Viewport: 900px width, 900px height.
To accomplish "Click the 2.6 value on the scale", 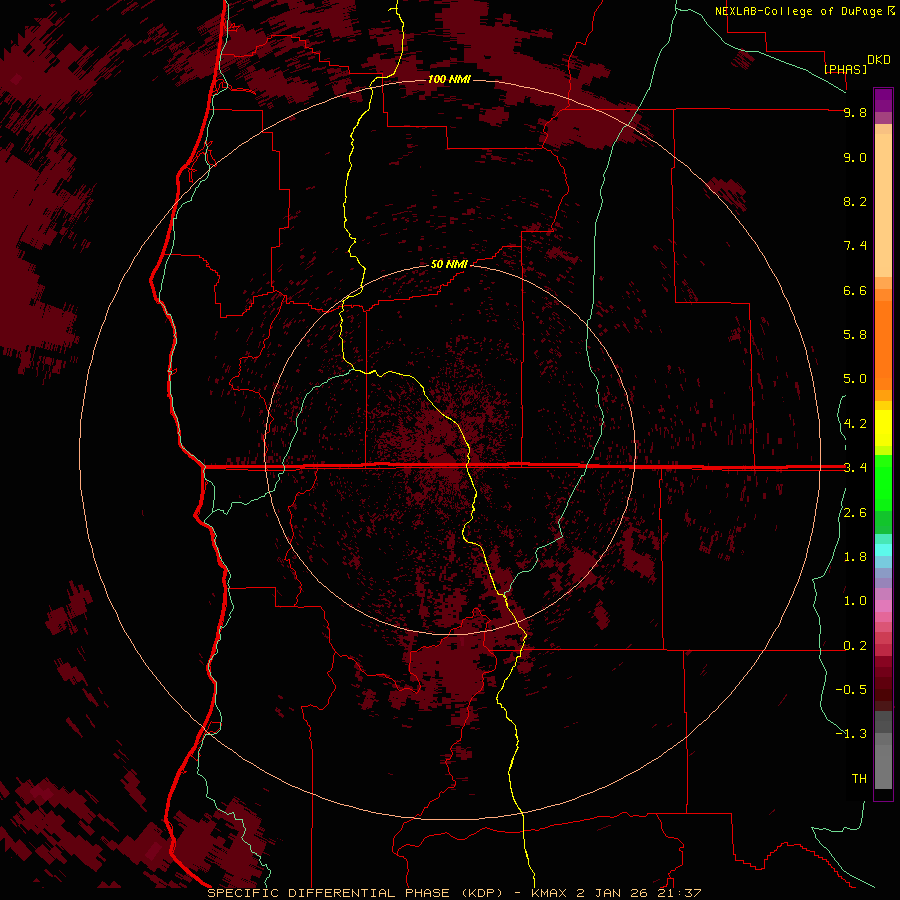I will (855, 513).
